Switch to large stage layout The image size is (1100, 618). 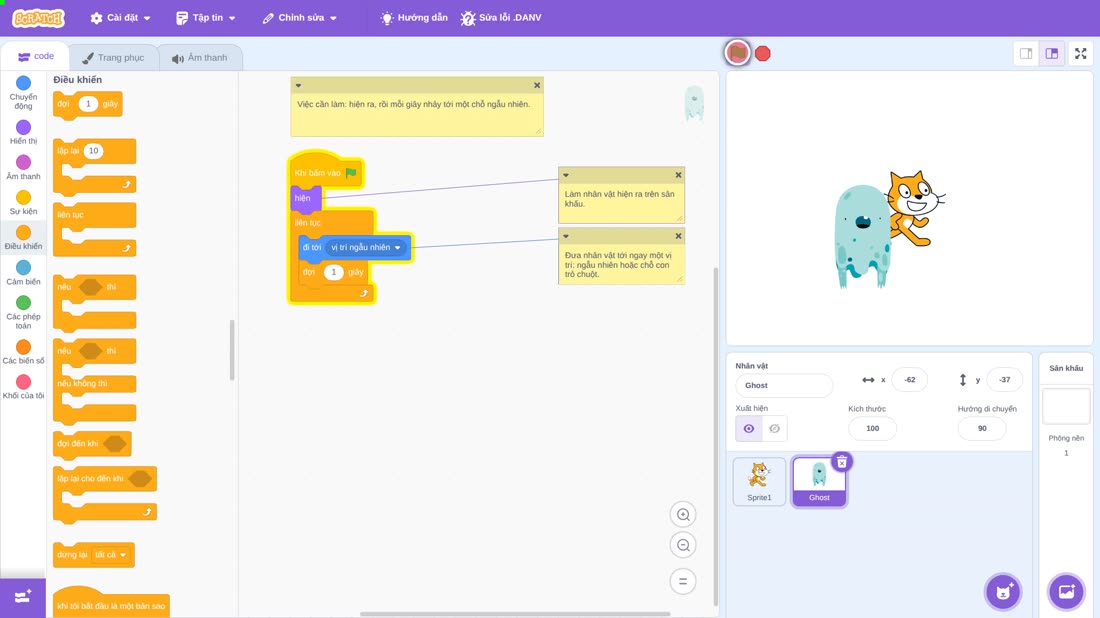coord(1052,53)
